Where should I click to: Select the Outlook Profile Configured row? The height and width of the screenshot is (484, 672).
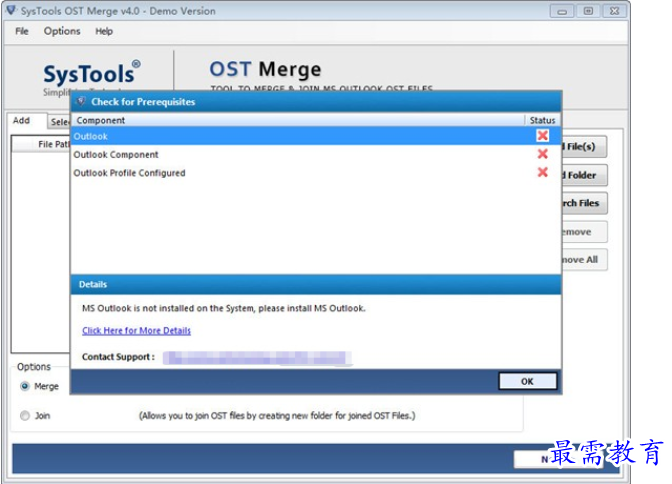[316, 173]
